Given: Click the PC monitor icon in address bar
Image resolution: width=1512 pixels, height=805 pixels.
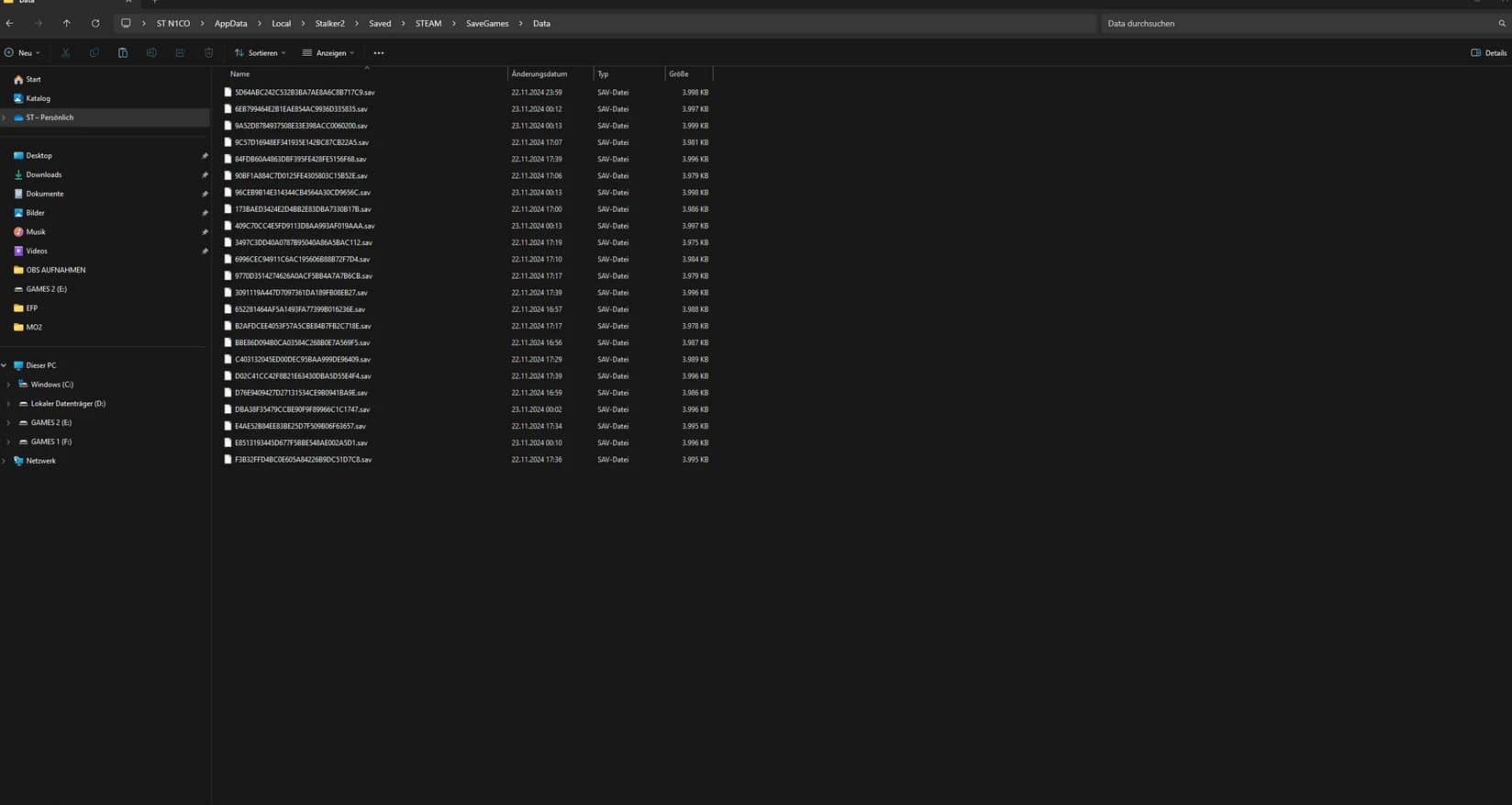Looking at the screenshot, I should click(126, 23).
